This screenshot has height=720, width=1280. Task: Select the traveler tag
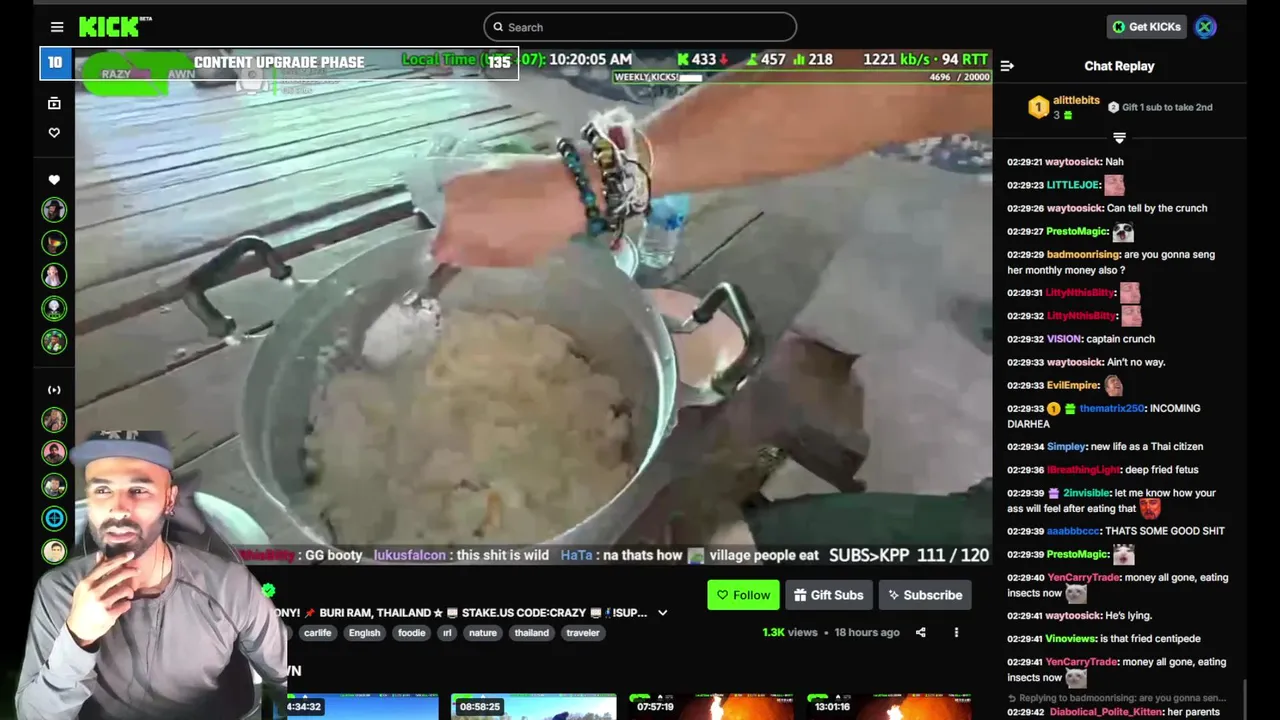coord(583,632)
